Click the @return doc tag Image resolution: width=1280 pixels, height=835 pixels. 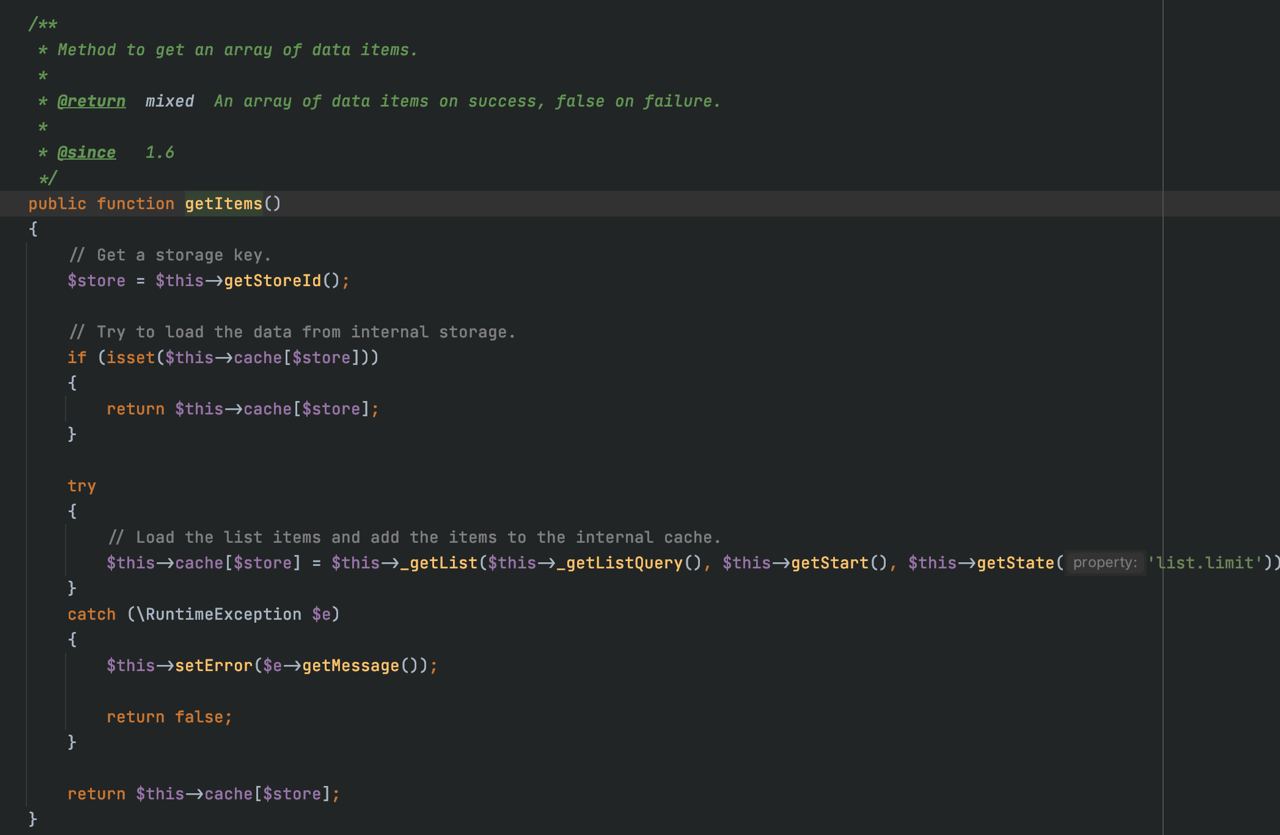[91, 101]
